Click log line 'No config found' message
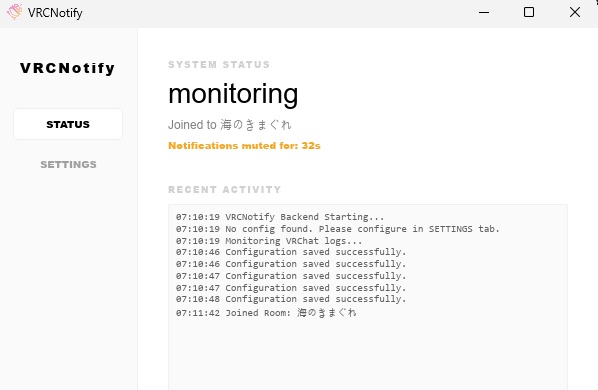 [338, 229]
